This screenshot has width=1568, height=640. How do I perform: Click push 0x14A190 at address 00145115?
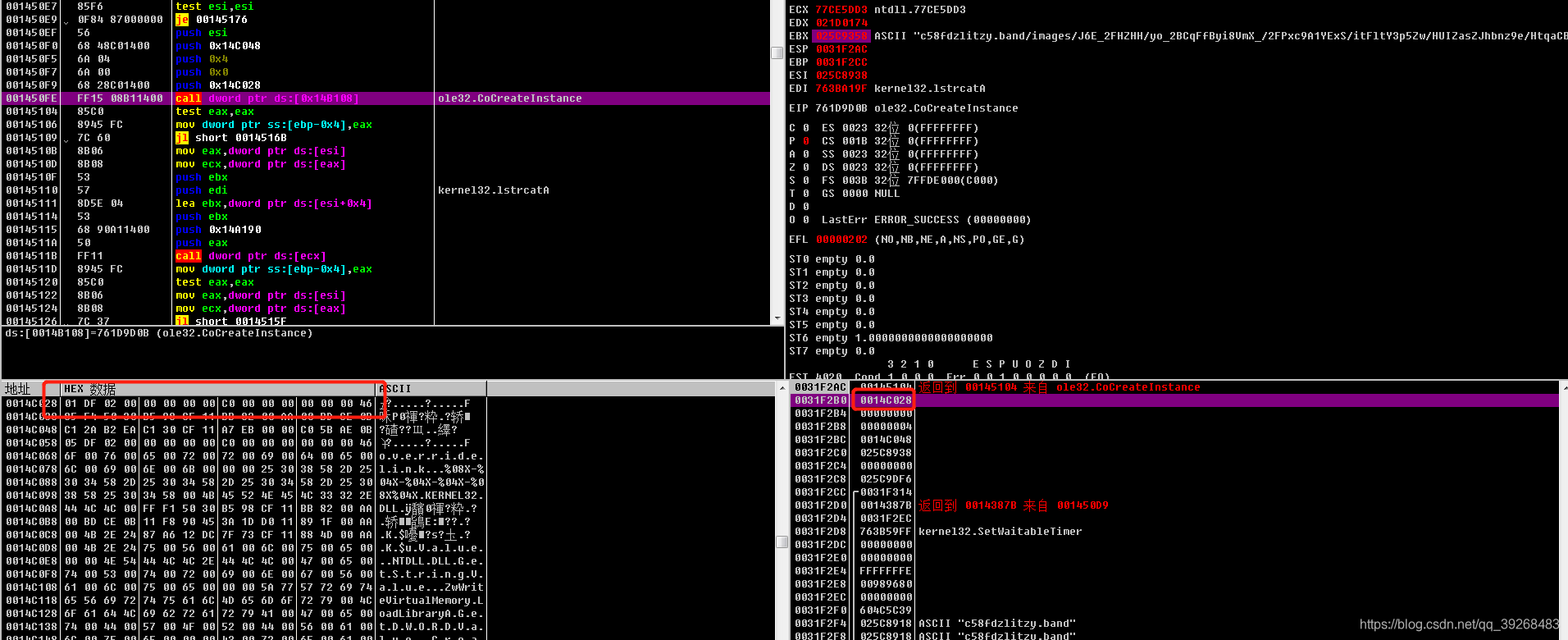[x=218, y=230]
